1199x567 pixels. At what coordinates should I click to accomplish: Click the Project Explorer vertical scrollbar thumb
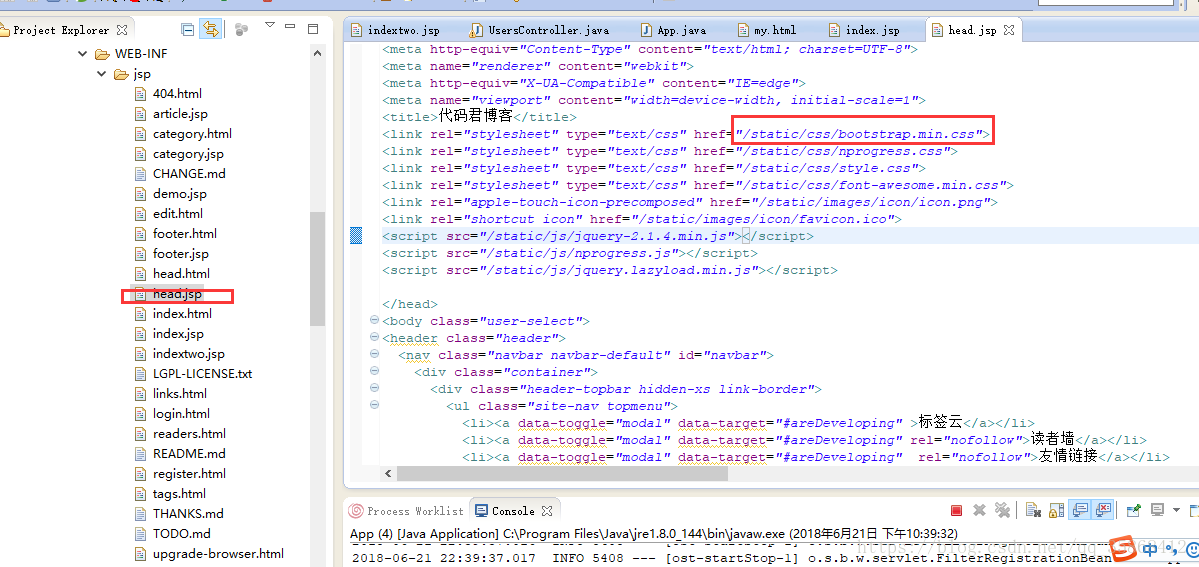click(317, 269)
